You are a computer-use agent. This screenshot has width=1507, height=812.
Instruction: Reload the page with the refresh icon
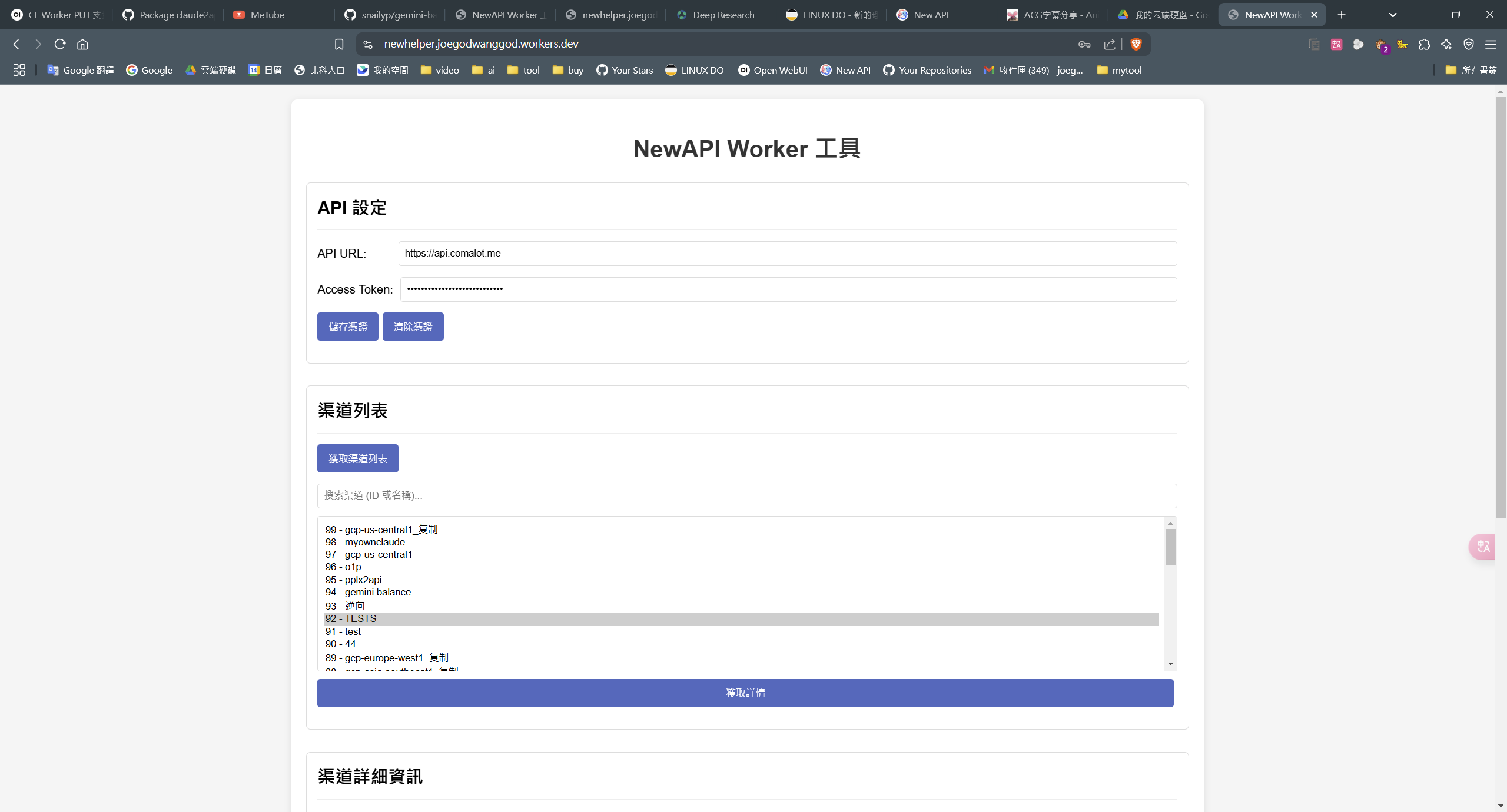pyautogui.click(x=59, y=44)
